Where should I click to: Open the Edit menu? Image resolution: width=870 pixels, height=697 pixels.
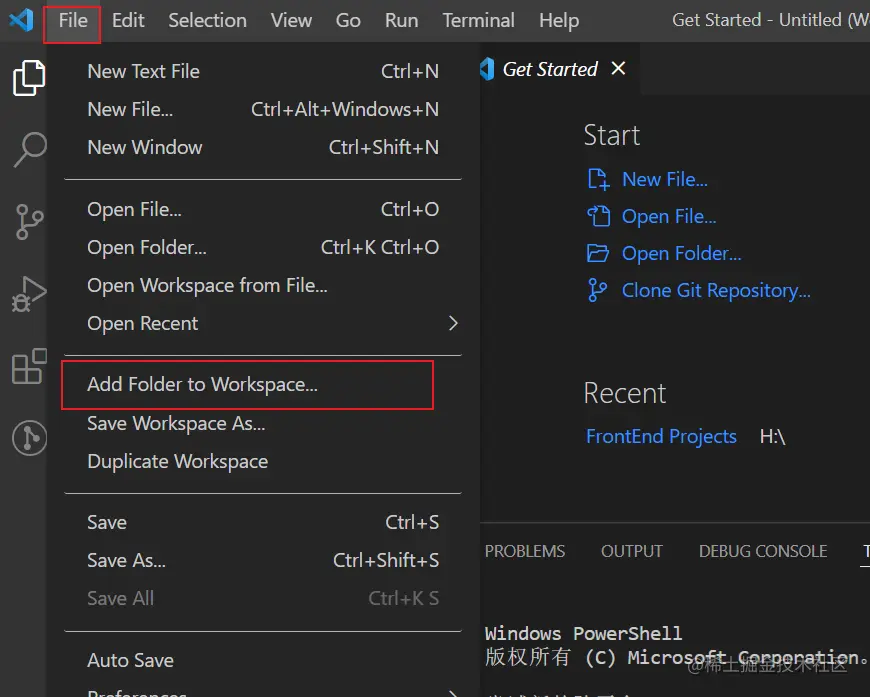coord(128,21)
